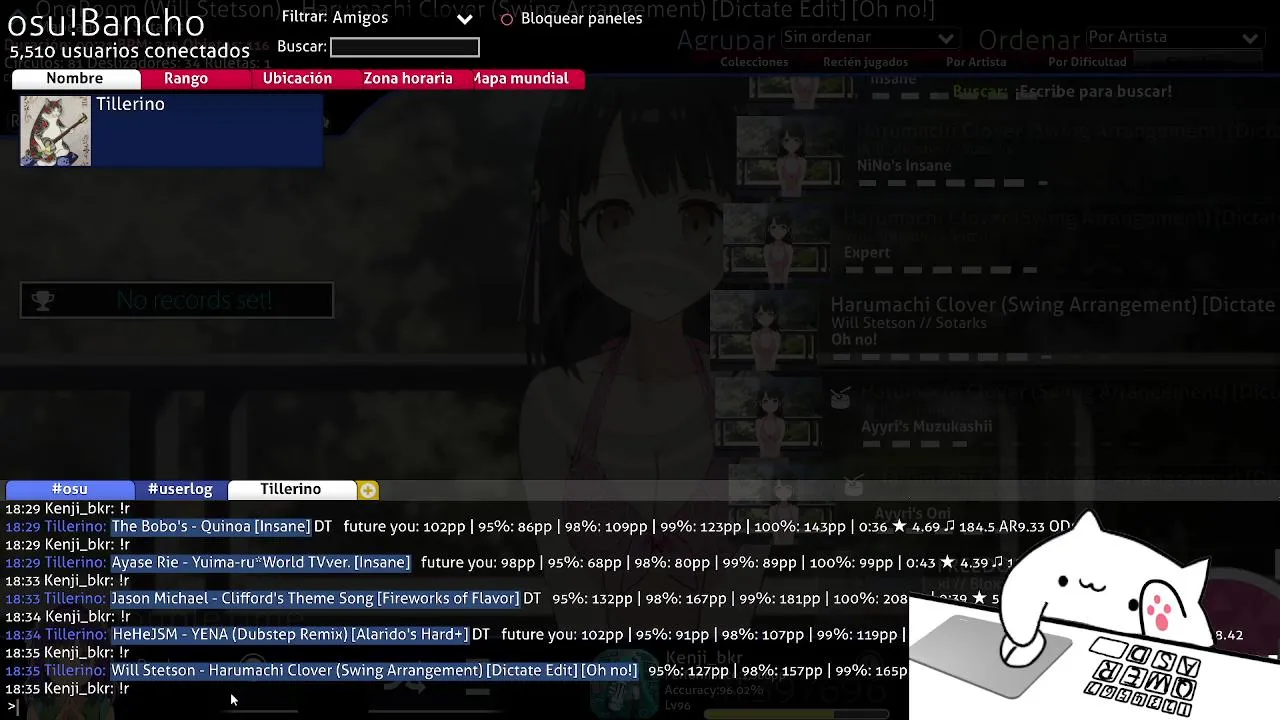Sort users by Rango tab
The height and width of the screenshot is (720, 1280).
[x=186, y=78]
